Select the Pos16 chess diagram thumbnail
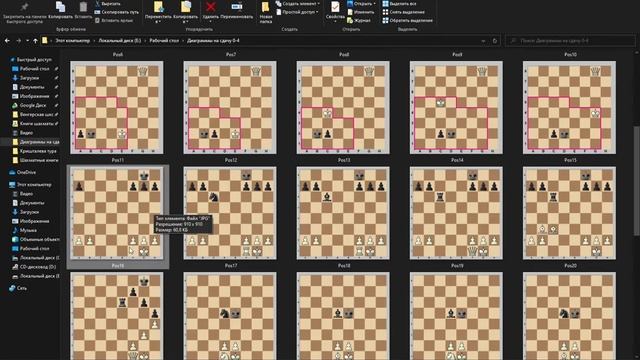This screenshot has height=360, width=640. click(117, 316)
